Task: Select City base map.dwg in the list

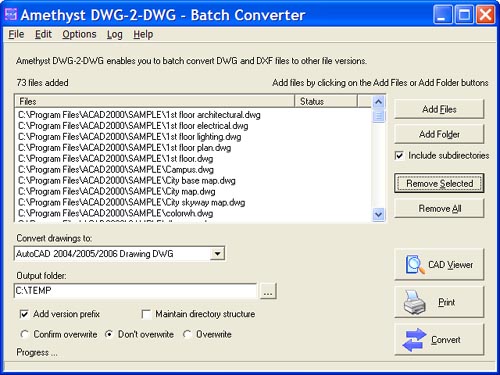Action: pyautogui.click(x=127, y=181)
